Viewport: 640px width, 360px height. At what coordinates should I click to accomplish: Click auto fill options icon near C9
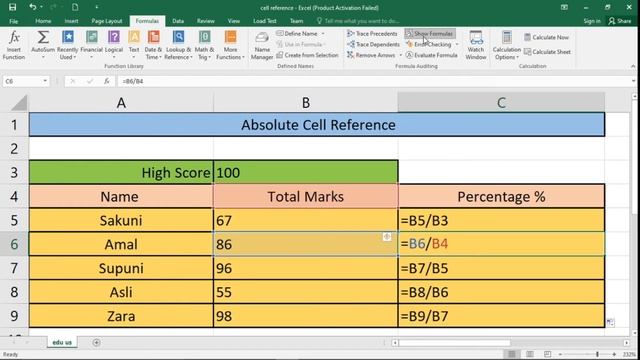tap(610, 322)
